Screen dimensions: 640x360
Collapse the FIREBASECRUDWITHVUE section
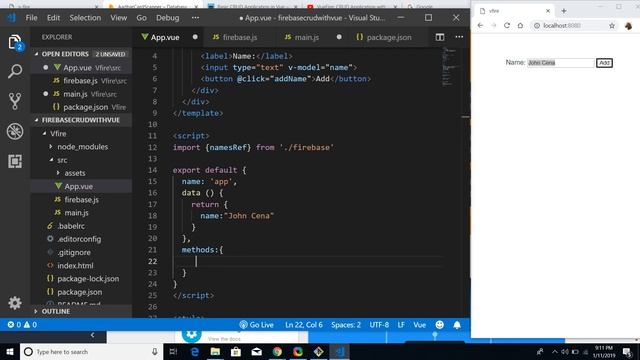click(x=81, y=120)
